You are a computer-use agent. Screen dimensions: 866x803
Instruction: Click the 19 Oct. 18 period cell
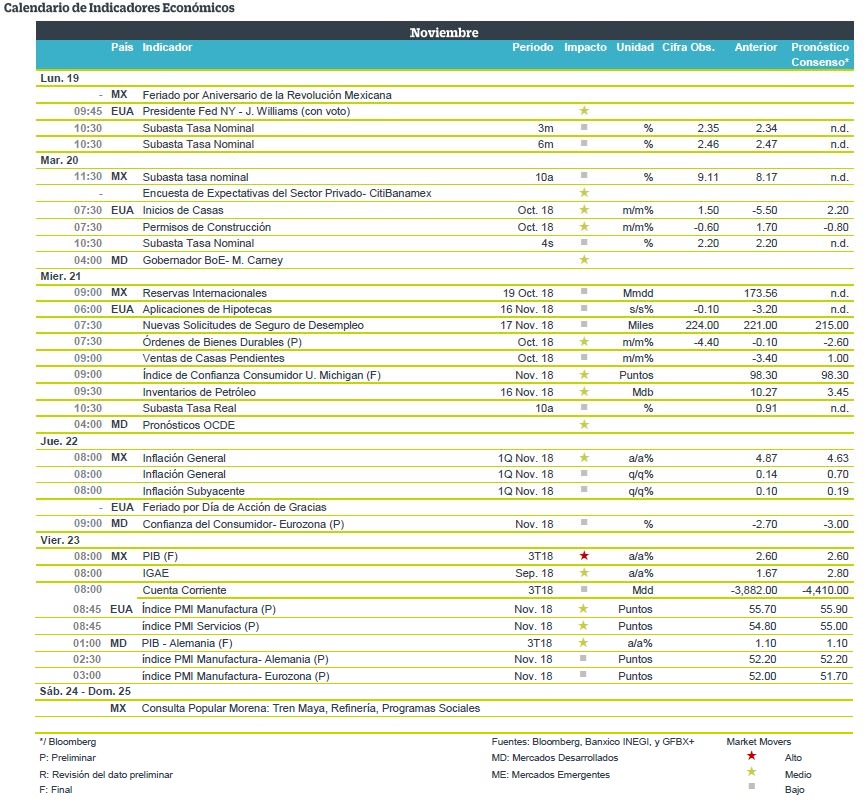click(x=527, y=293)
